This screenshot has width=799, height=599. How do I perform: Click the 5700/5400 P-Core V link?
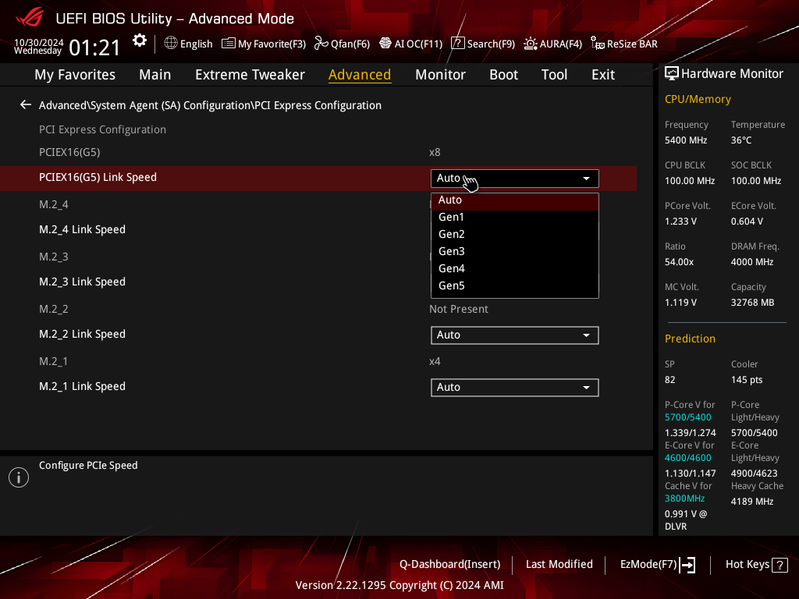tap(688, 417)
